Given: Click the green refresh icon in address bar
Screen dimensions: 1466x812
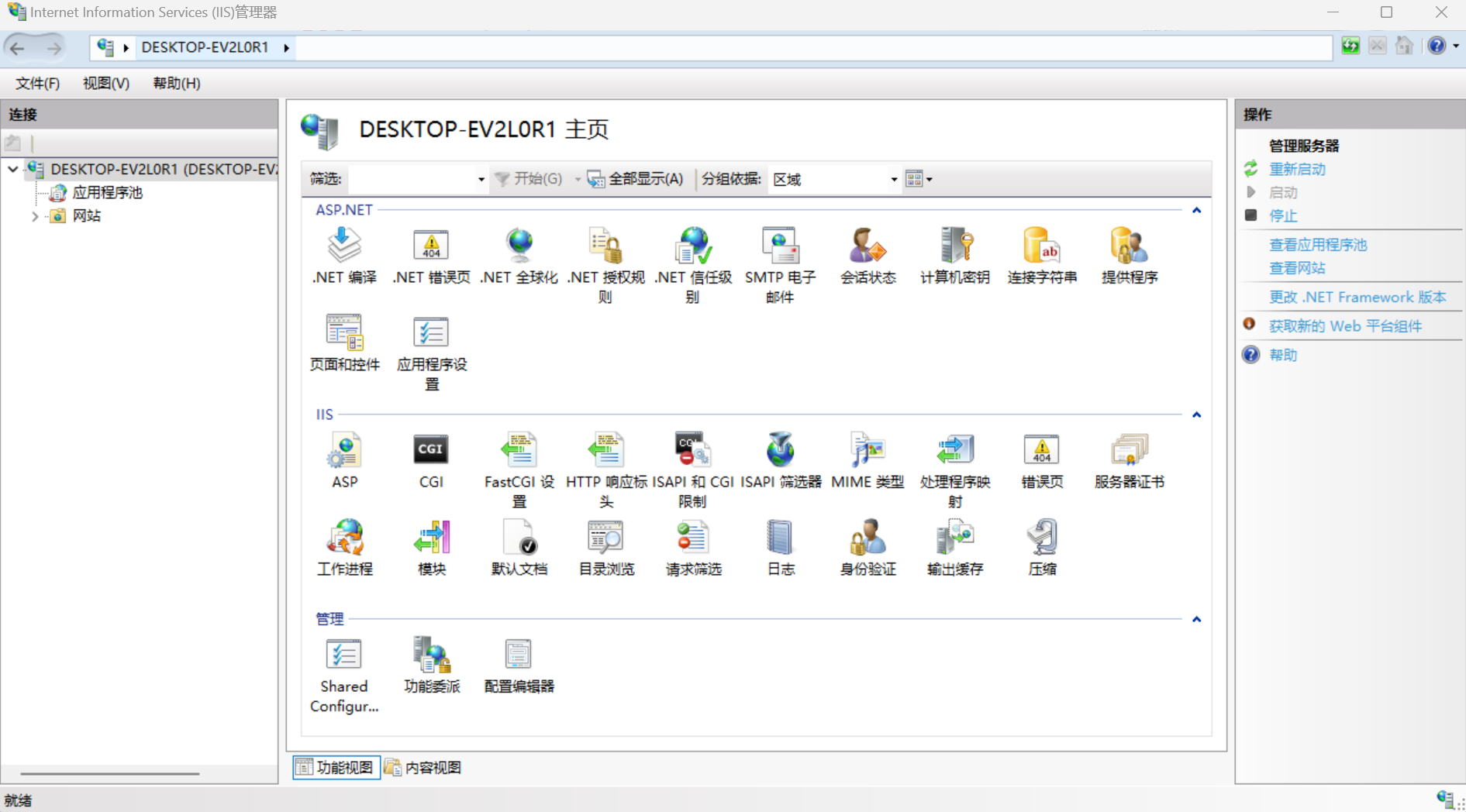Looking at the screenshot, I should tap(1350, 46).
